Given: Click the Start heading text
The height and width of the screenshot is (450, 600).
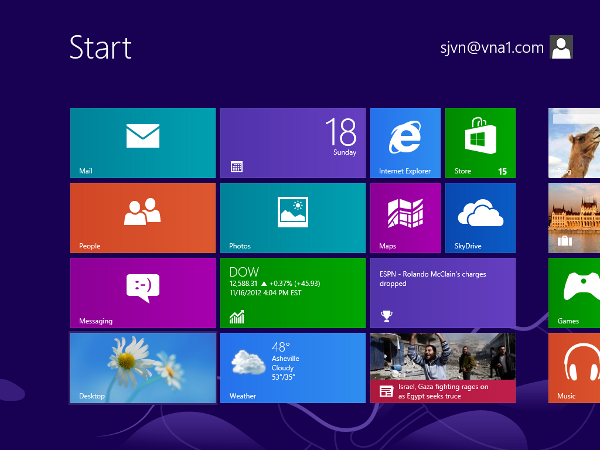Looking at the screenshot, I should pyautogui.click(x=101, y=47).
